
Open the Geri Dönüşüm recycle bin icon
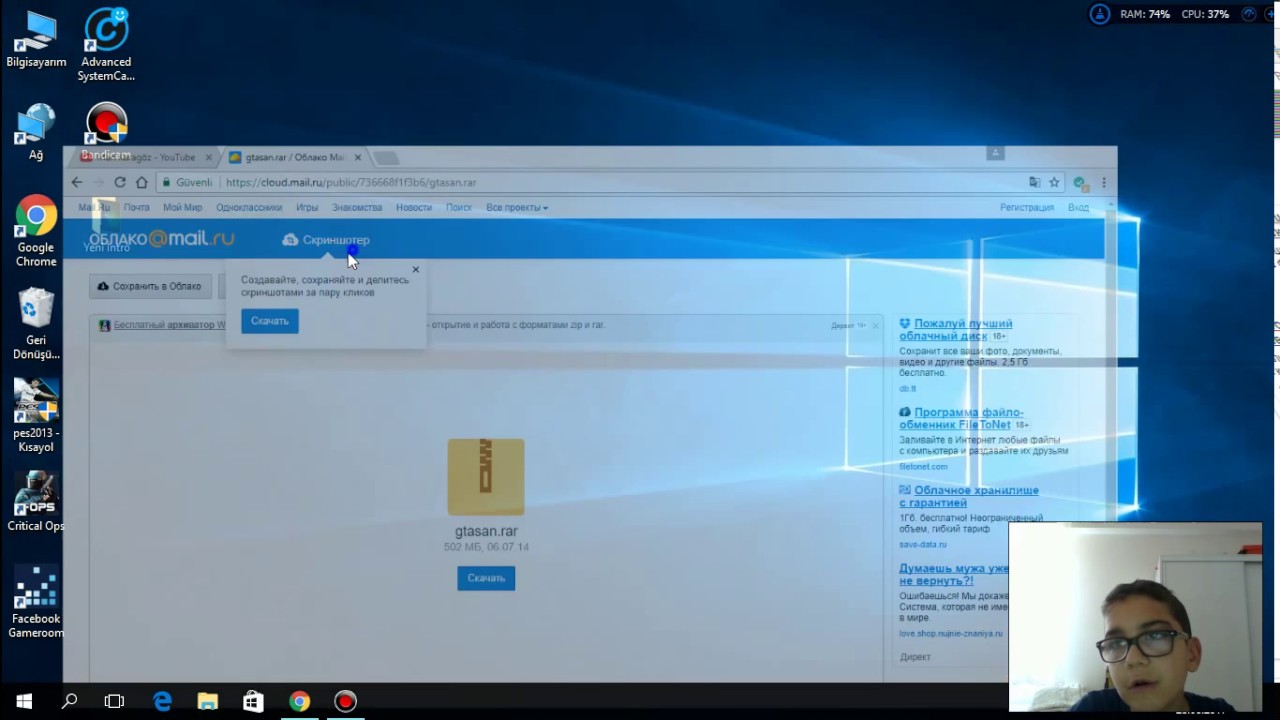(x=36, y=323)
